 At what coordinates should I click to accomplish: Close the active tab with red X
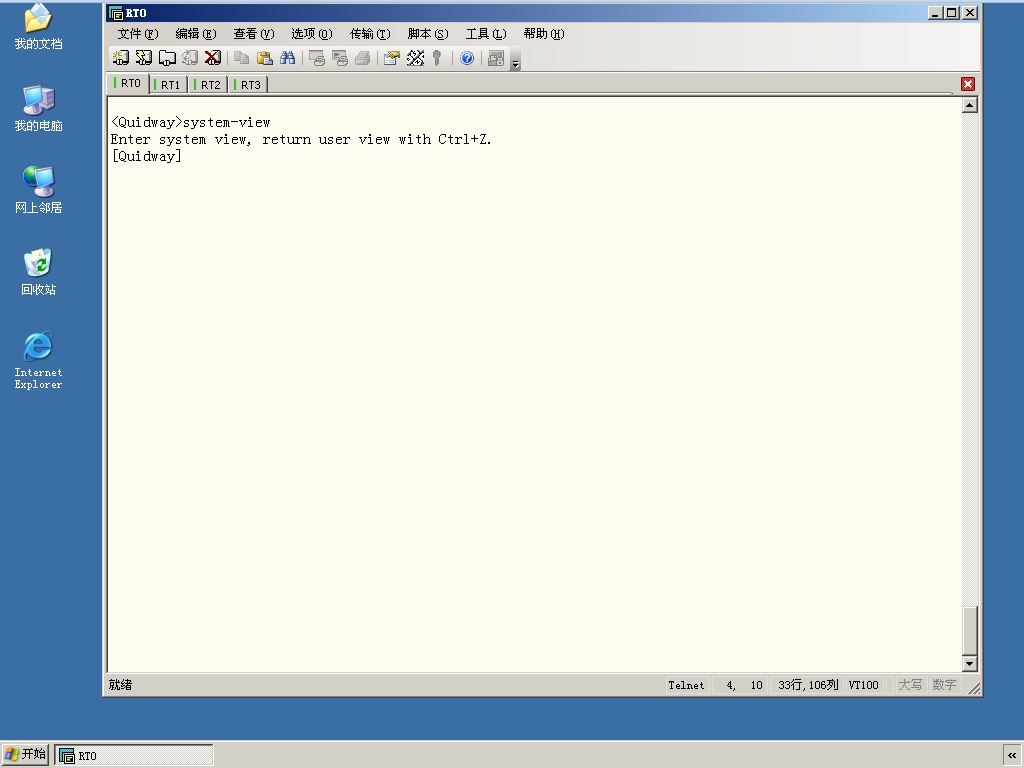968,84
